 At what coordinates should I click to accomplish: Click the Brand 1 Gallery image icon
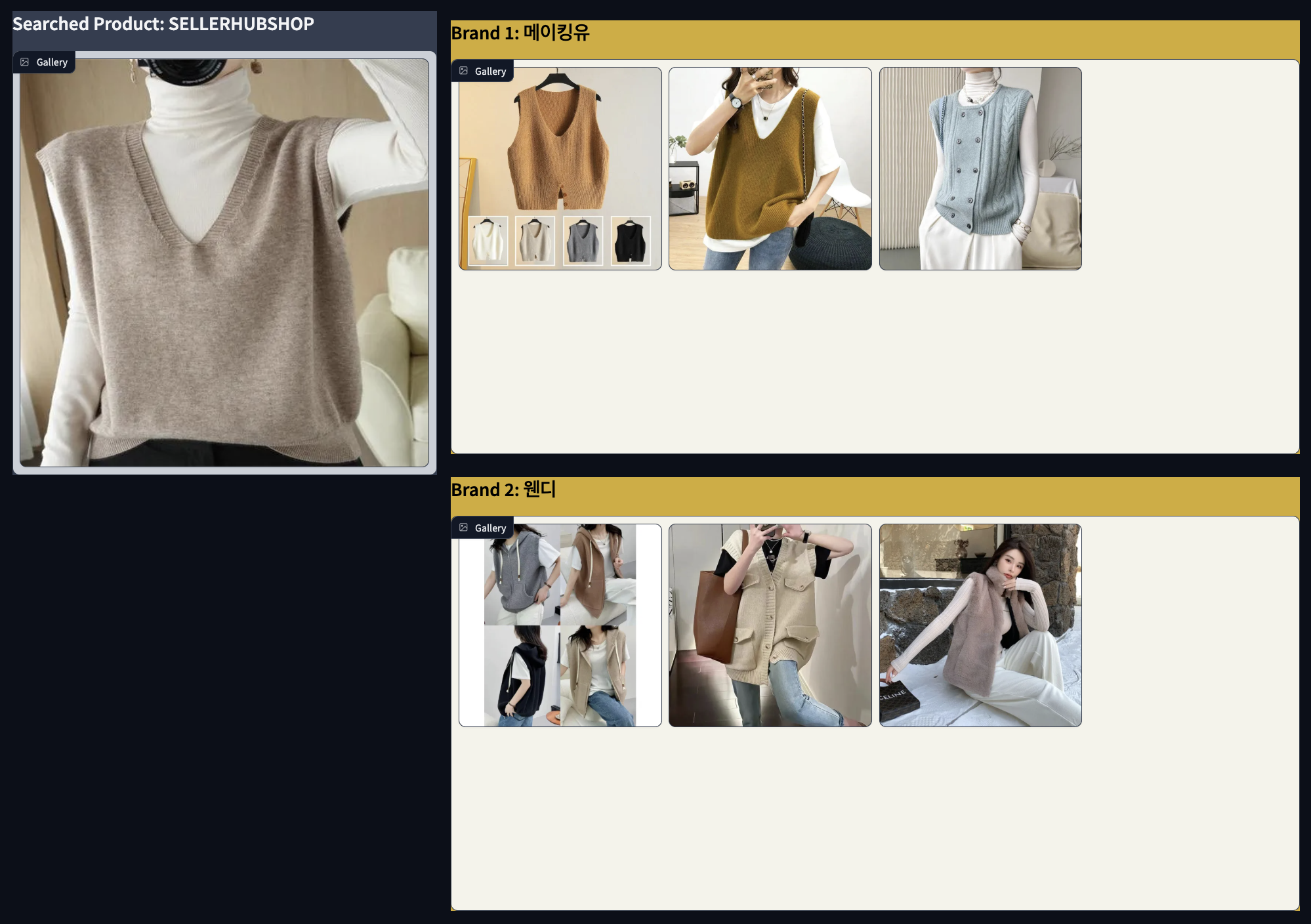click(463, 71)
